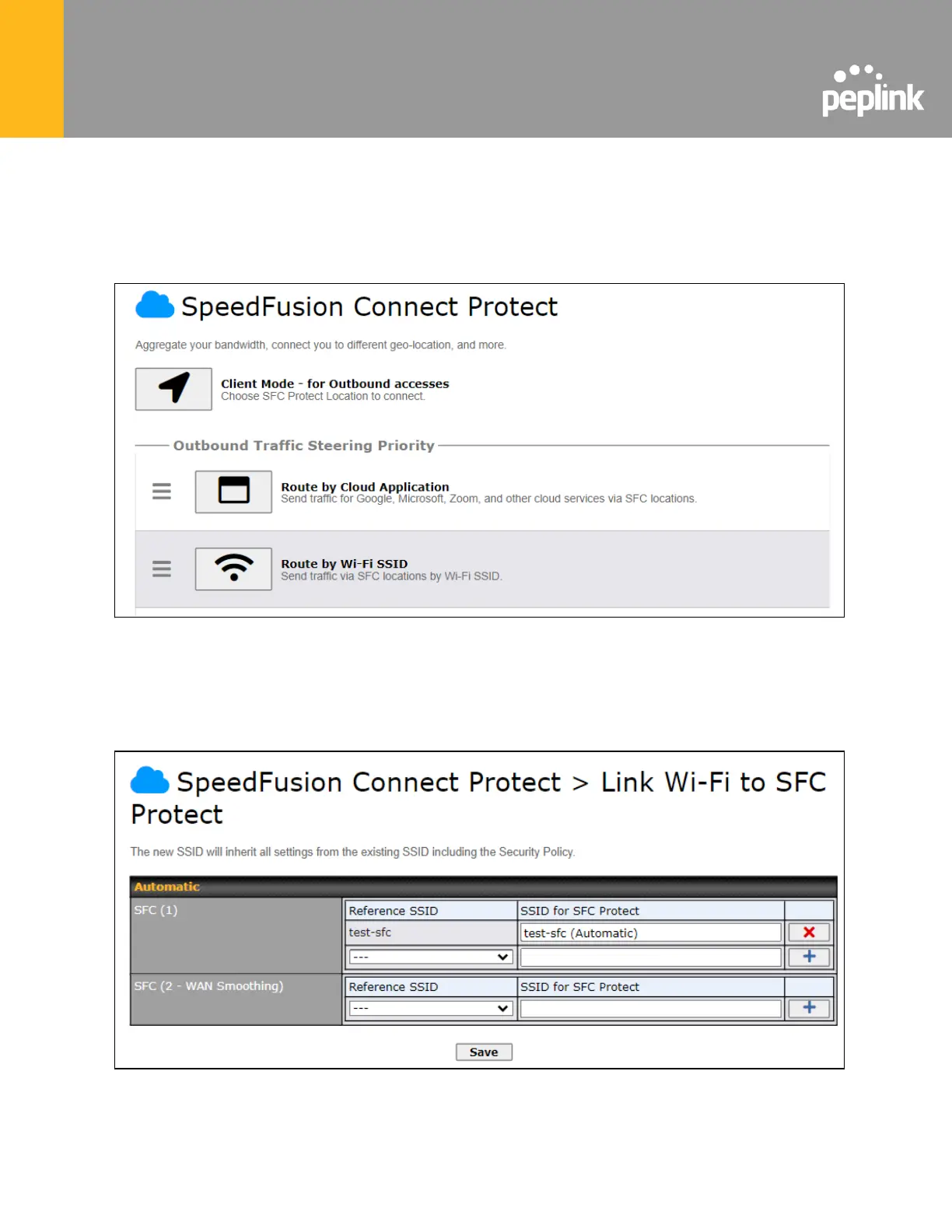Focus the empty SSID field under SFC (1)
The height and width of the screenshot is (1232, 952).
point(650,957)
